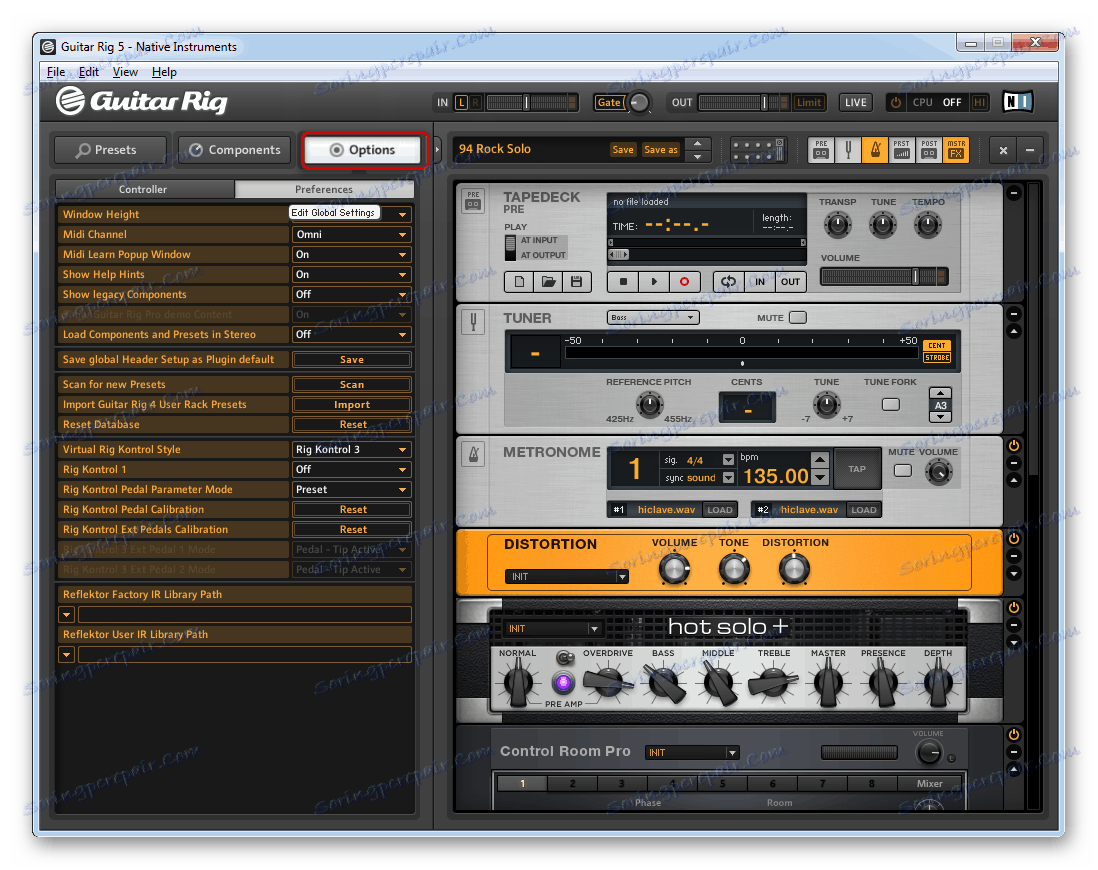Open Load Components and Presets in Stereo dropdown
Screen dimensions: 1098x870
click(x=352, y=334)
